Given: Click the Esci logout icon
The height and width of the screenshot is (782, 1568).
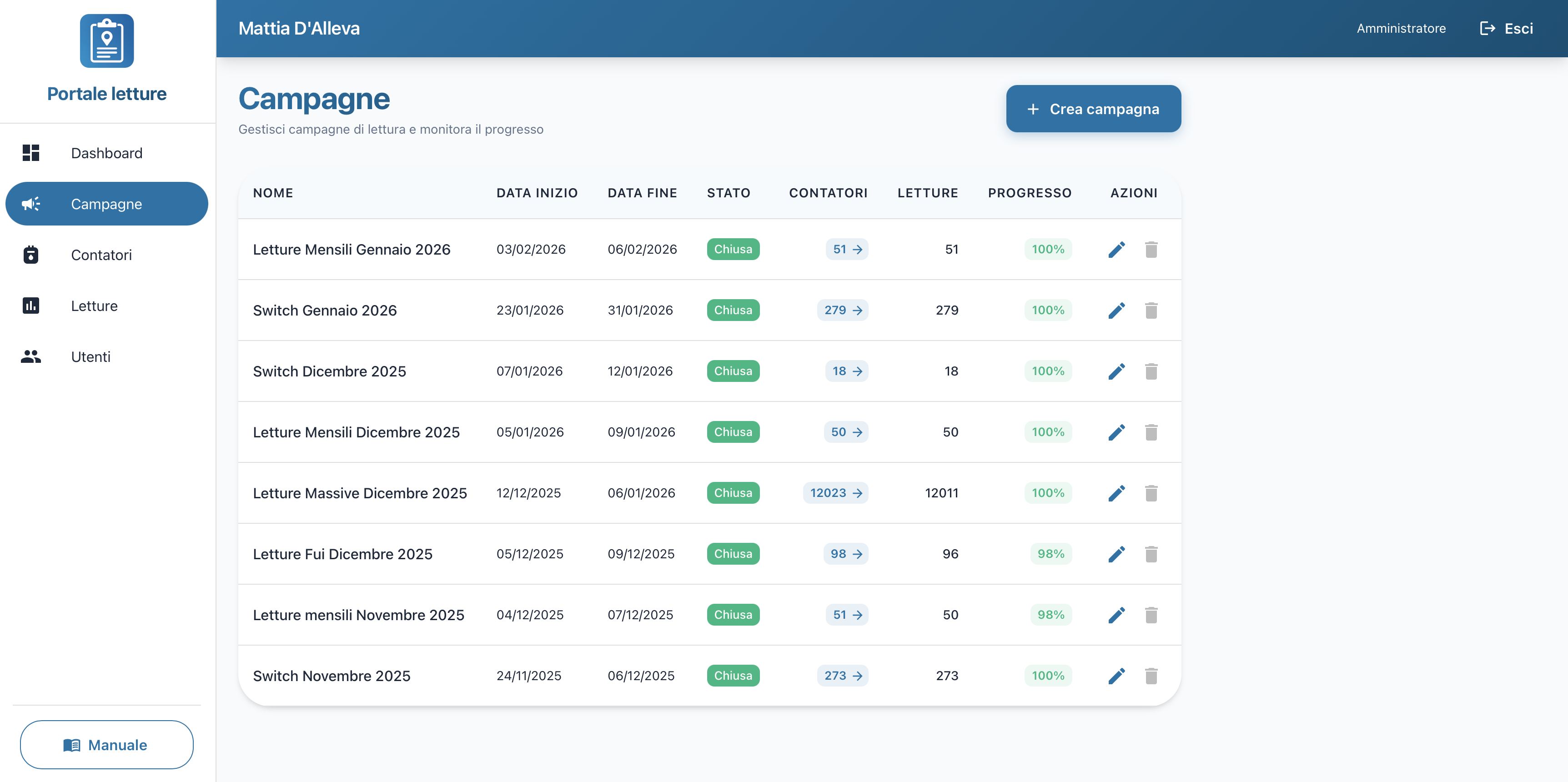Looking at the screenshot, I should pos(1487,29).
